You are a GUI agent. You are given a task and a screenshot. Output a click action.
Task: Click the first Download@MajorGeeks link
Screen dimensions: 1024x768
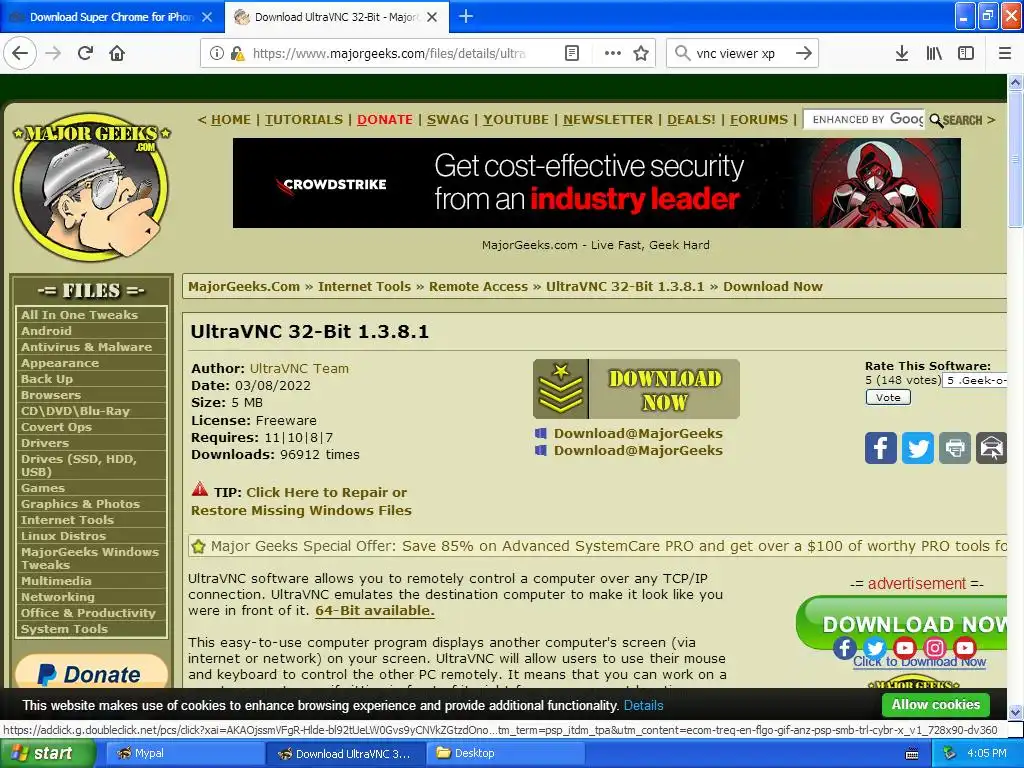[638, 433]
